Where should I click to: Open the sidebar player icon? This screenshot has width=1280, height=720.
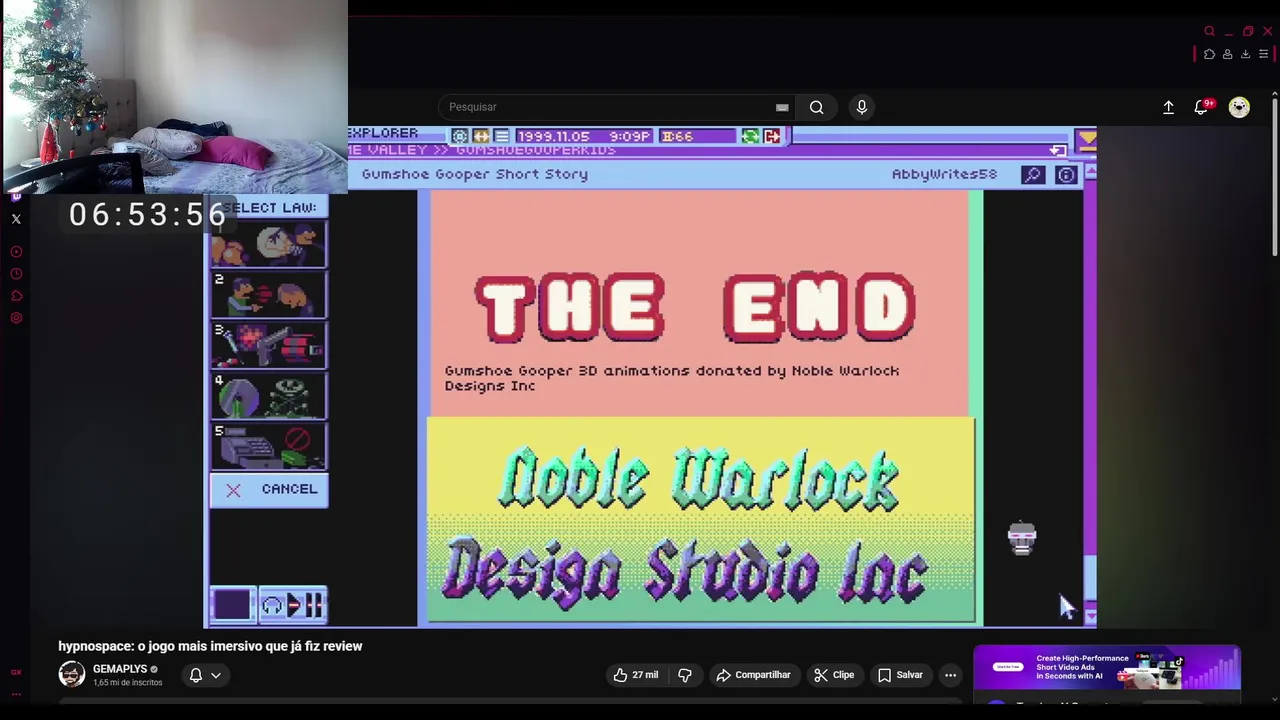click(x=16, y=252)
